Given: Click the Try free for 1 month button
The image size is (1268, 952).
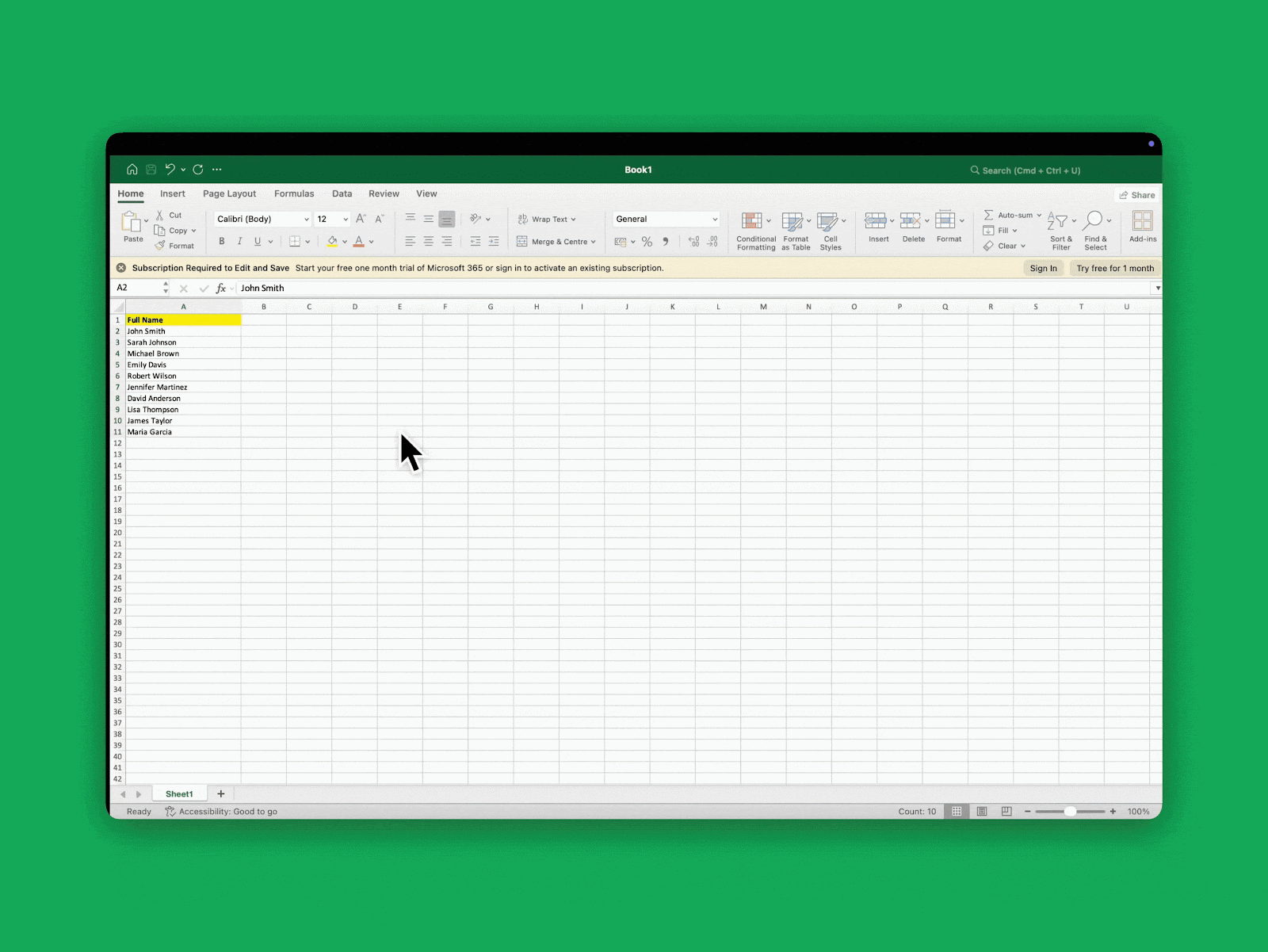Looking at the screenshot, I should pos(1115,268).
